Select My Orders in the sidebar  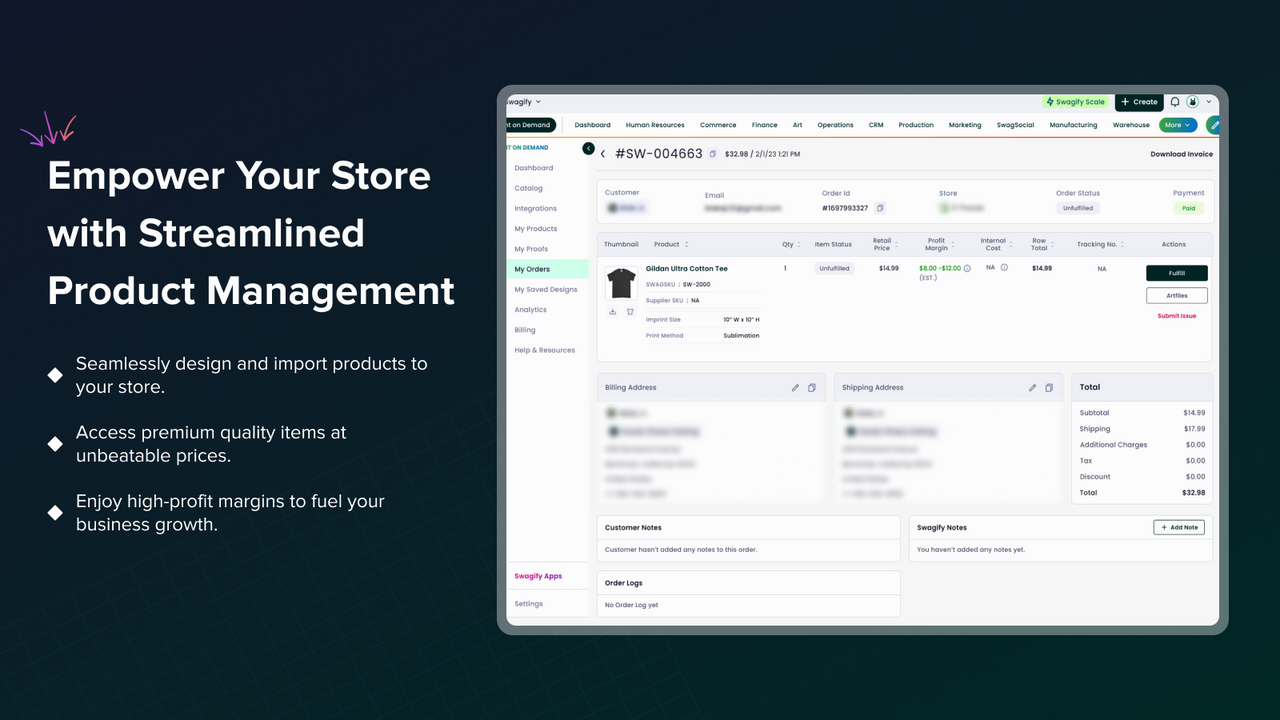click(548, 269)
